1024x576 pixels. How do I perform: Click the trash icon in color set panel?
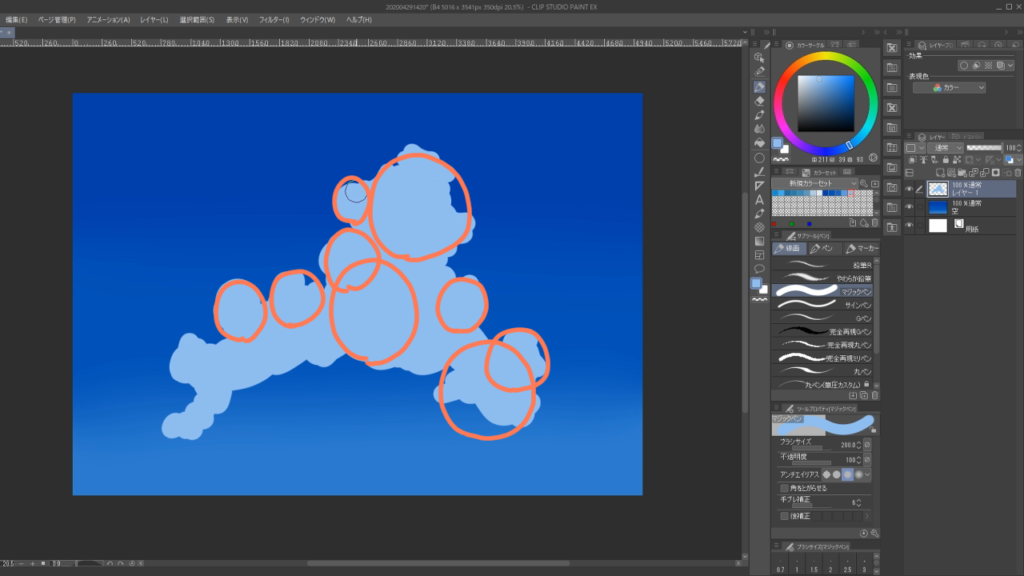874,223
